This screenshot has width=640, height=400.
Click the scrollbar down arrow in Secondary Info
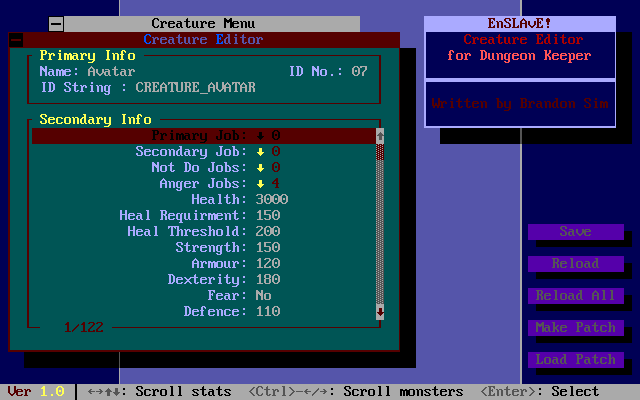point(380,312)
